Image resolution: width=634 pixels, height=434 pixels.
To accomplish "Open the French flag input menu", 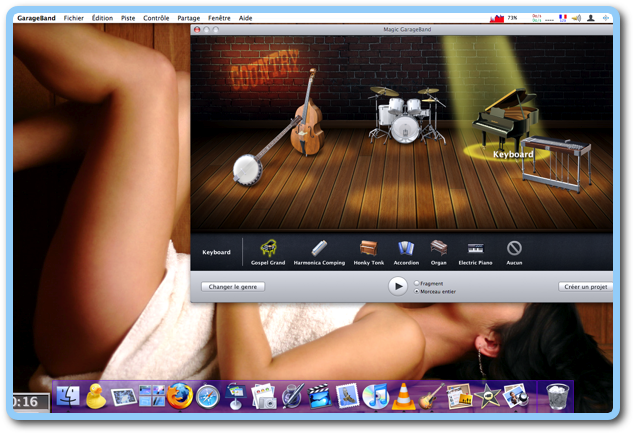I will pos(562,18).
